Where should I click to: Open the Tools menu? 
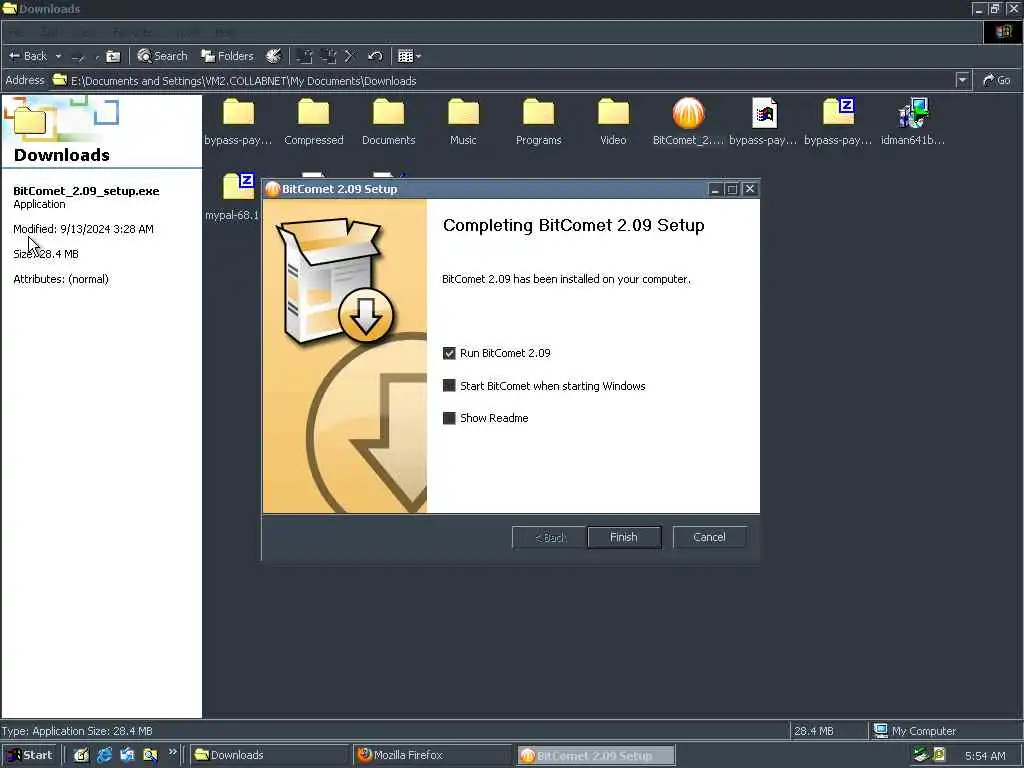pyautogui.click(x=188, y=32)
